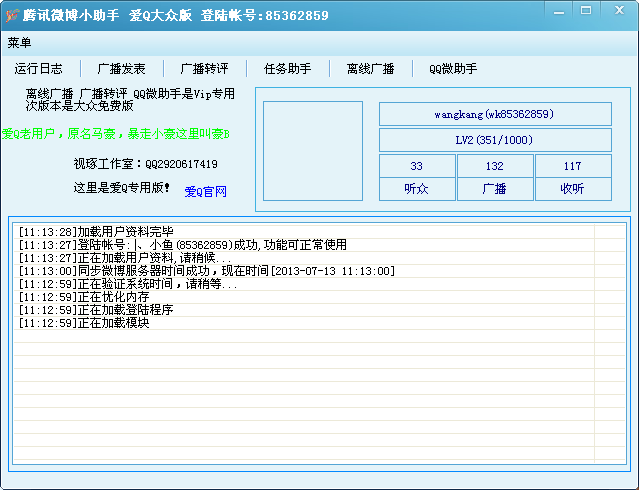The width and height of the screenshot is (639, 490).
Task: Close the 腾讯微博小助手 window
Action: [x=619, y=11]
